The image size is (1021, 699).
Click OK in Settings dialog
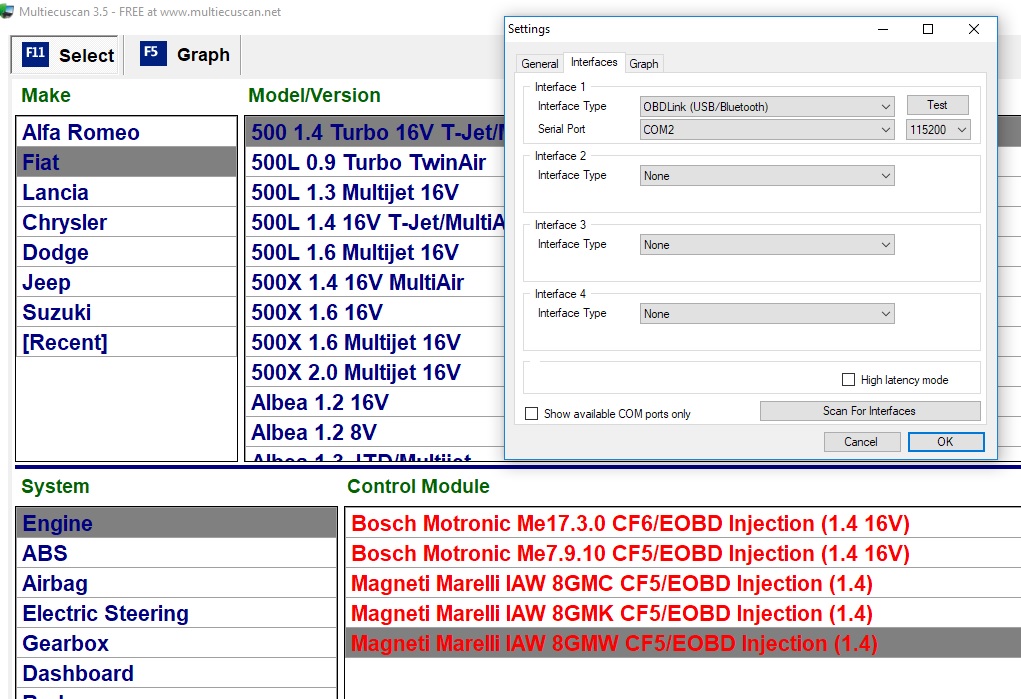pos(945,442)
